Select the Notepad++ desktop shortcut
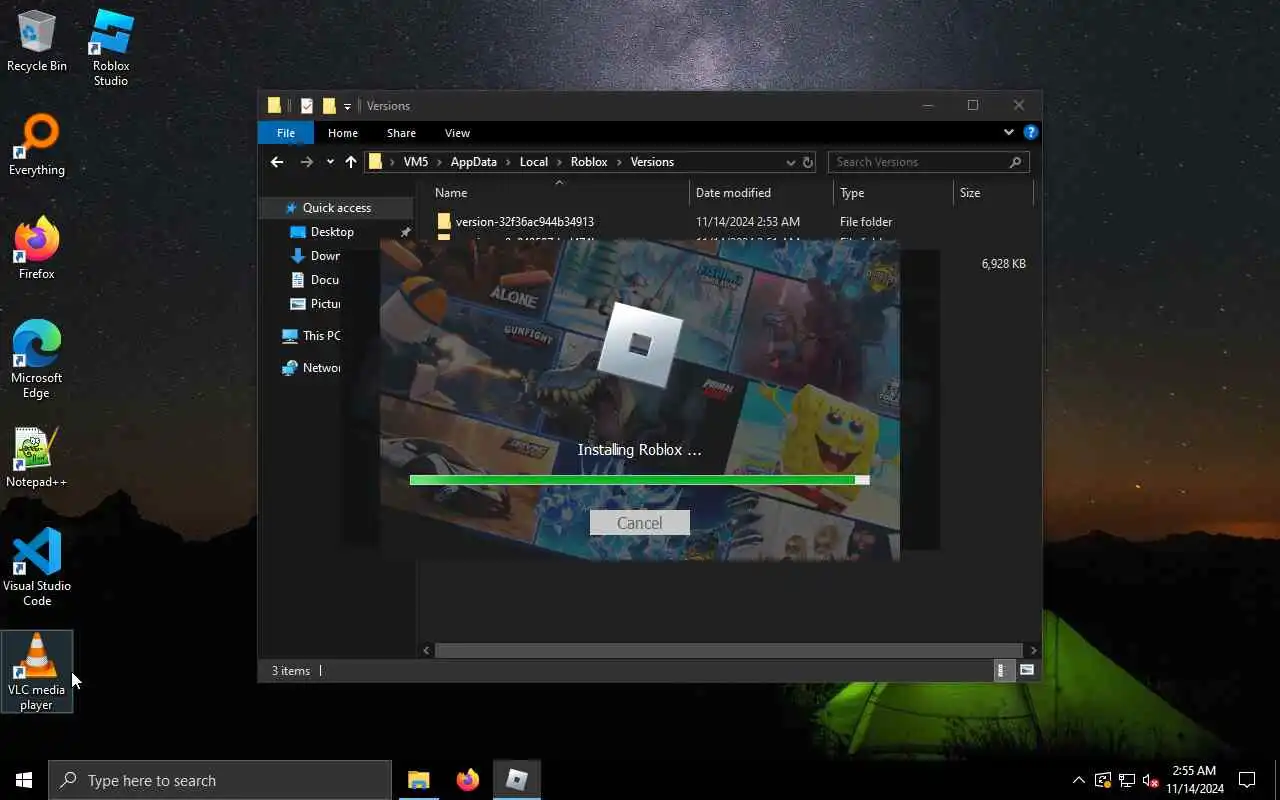The width and height of the screenshot is (1280, 800). (x=37, y=458)
